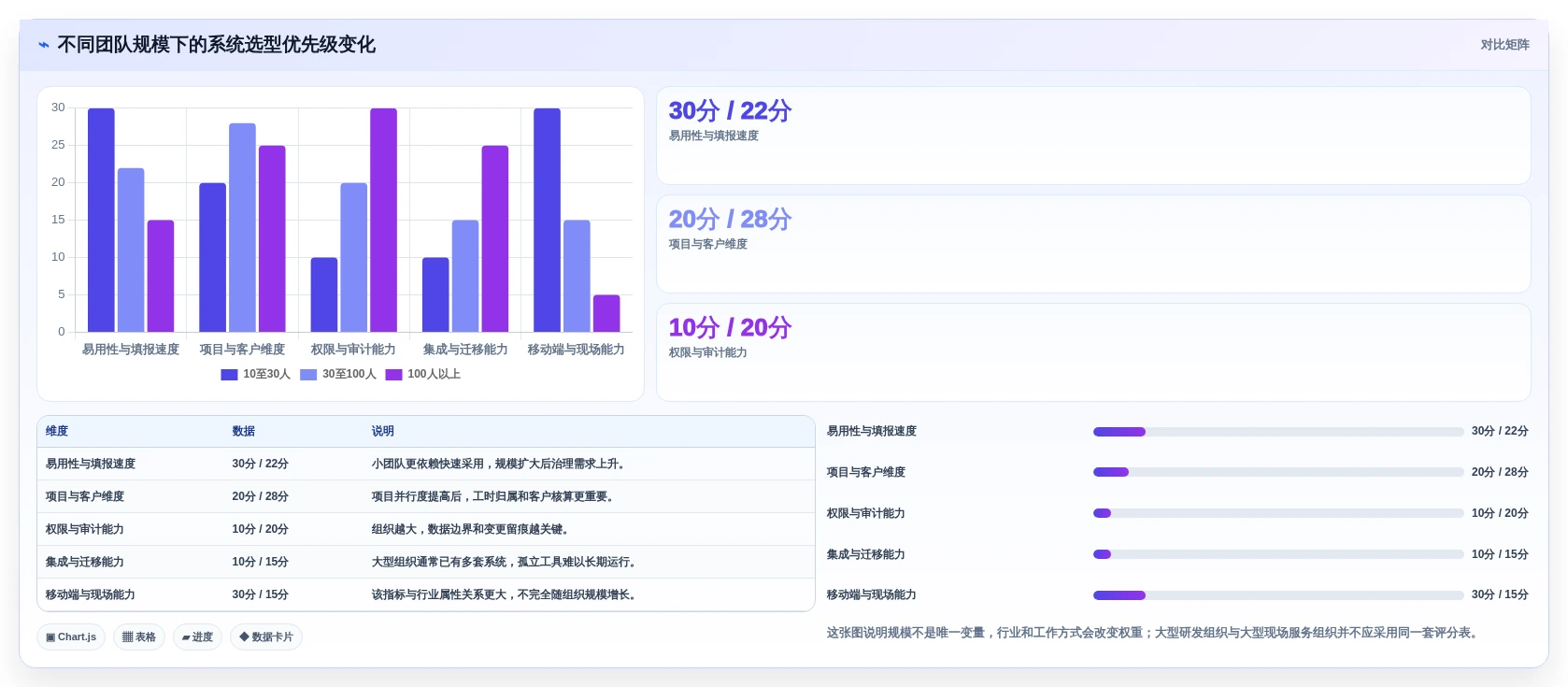Select the 移动端与现场能力 table row cell
The image size is (1568, 687).
131,594
